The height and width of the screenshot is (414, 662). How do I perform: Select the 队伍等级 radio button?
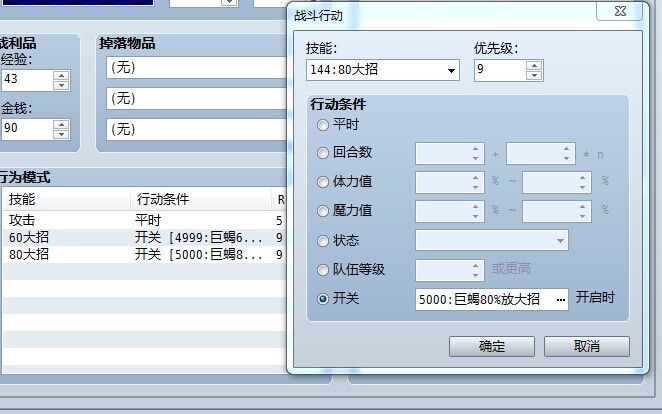[x=323, y=270]
